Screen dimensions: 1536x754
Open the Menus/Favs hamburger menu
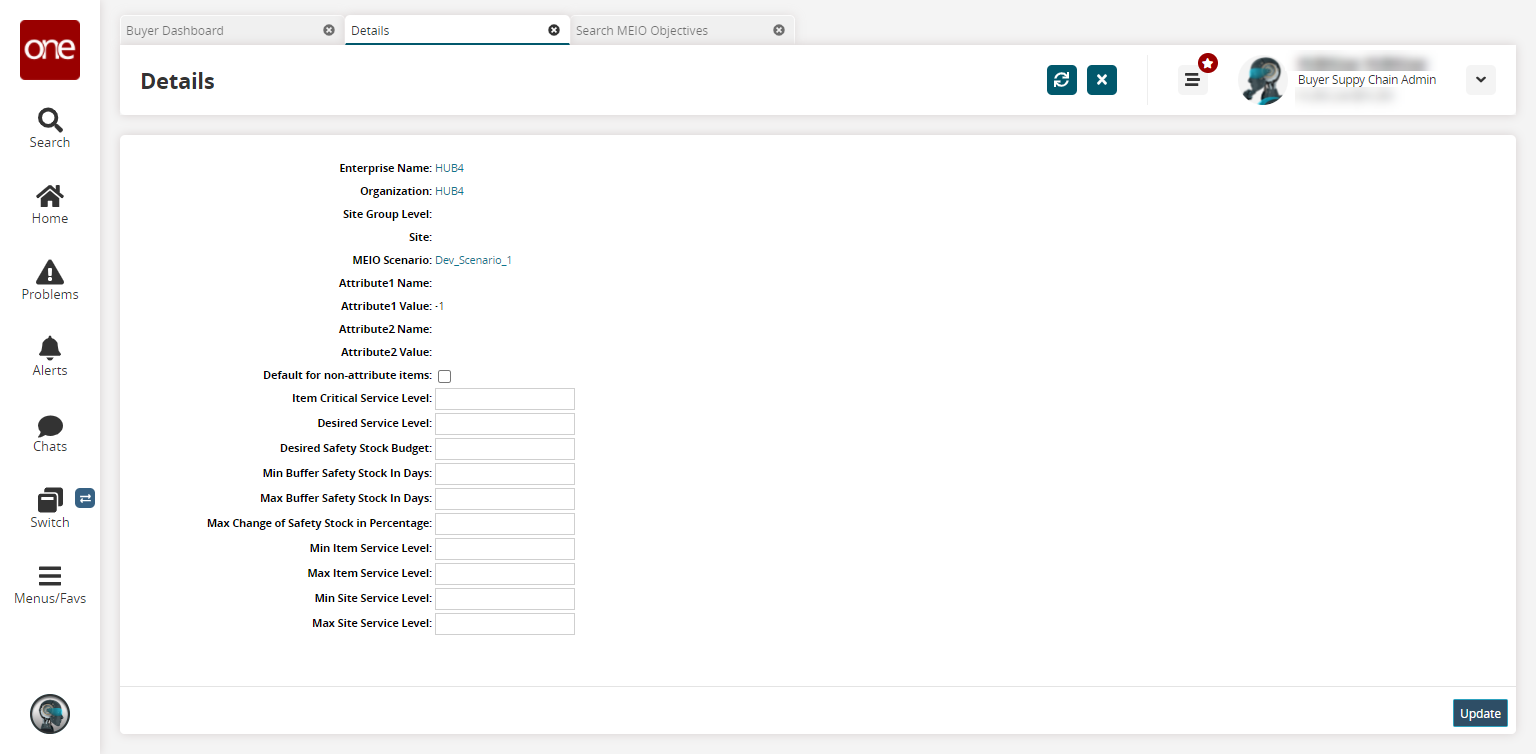click(50, 585)
